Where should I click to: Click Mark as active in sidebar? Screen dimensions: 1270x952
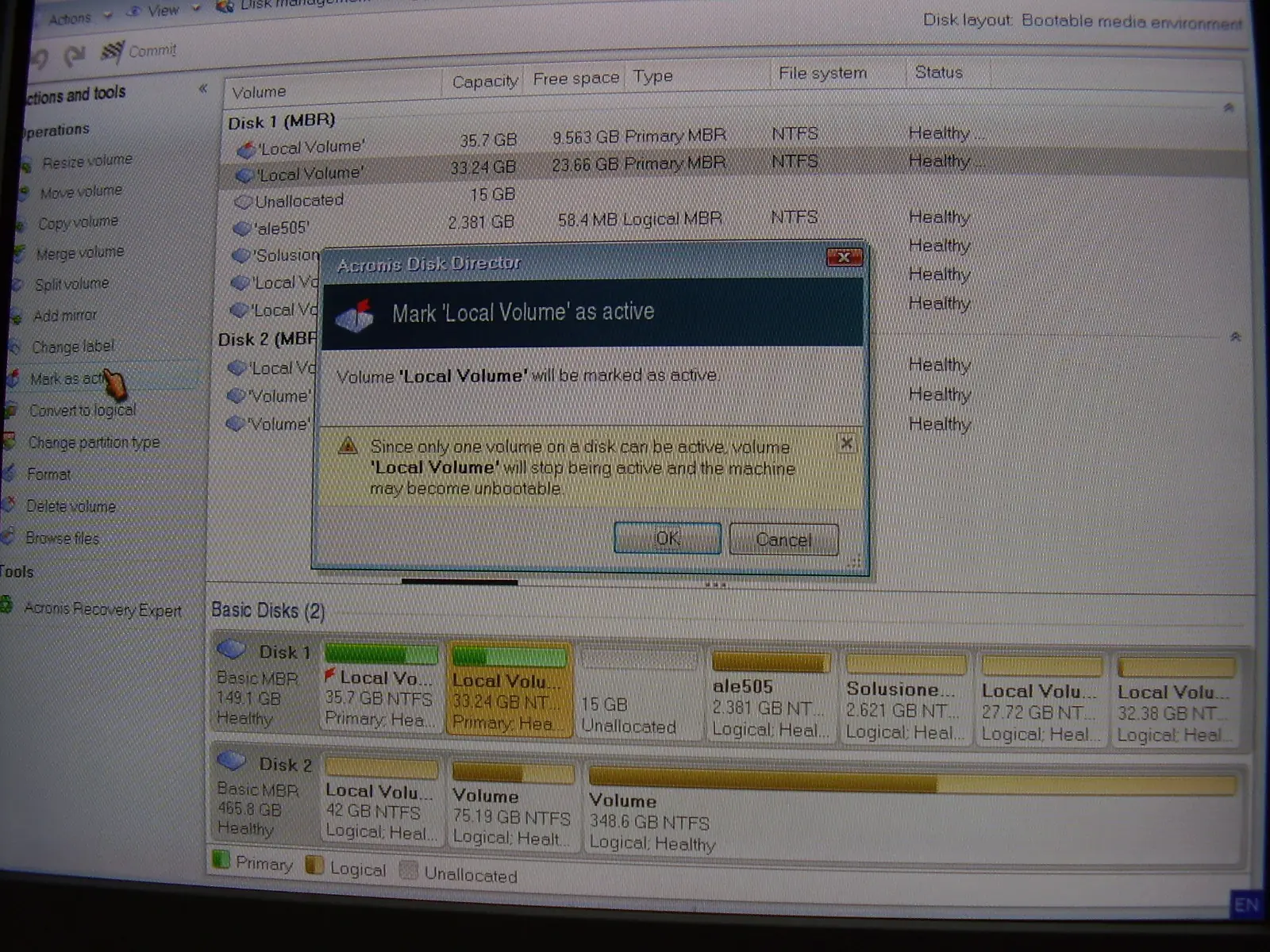point(67,379)
